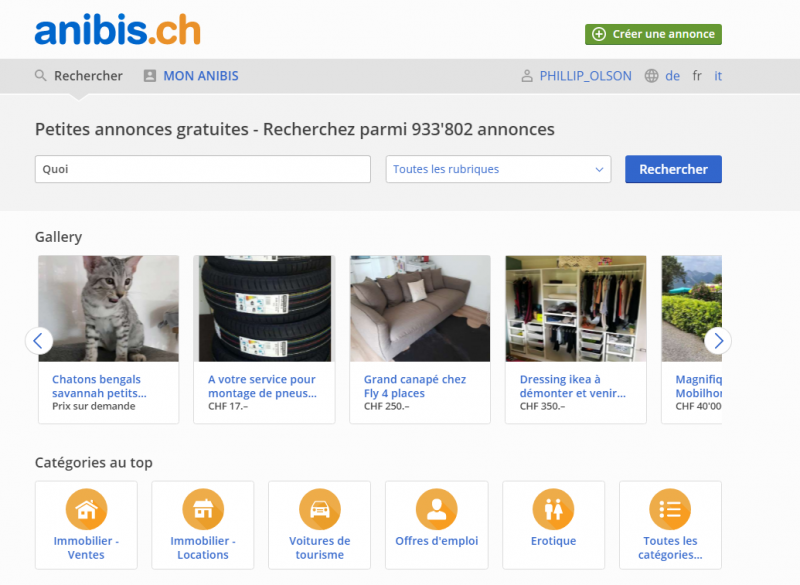Expand the Toutes les rubriques dropdown
This screenshot has width=800, height=585.
pos(498,169)
